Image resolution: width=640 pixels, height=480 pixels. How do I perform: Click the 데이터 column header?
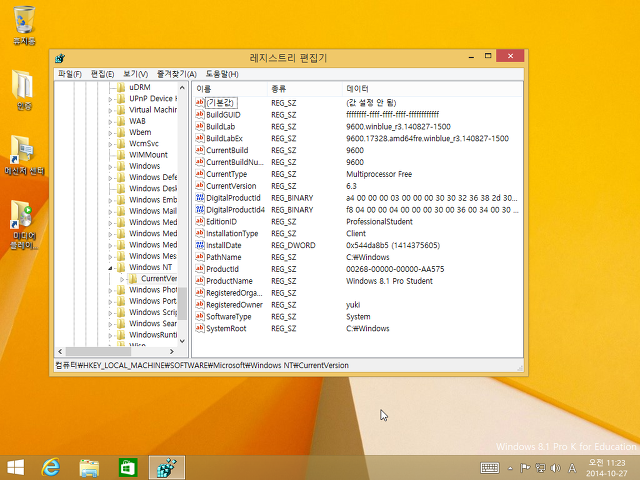point(432,89)
